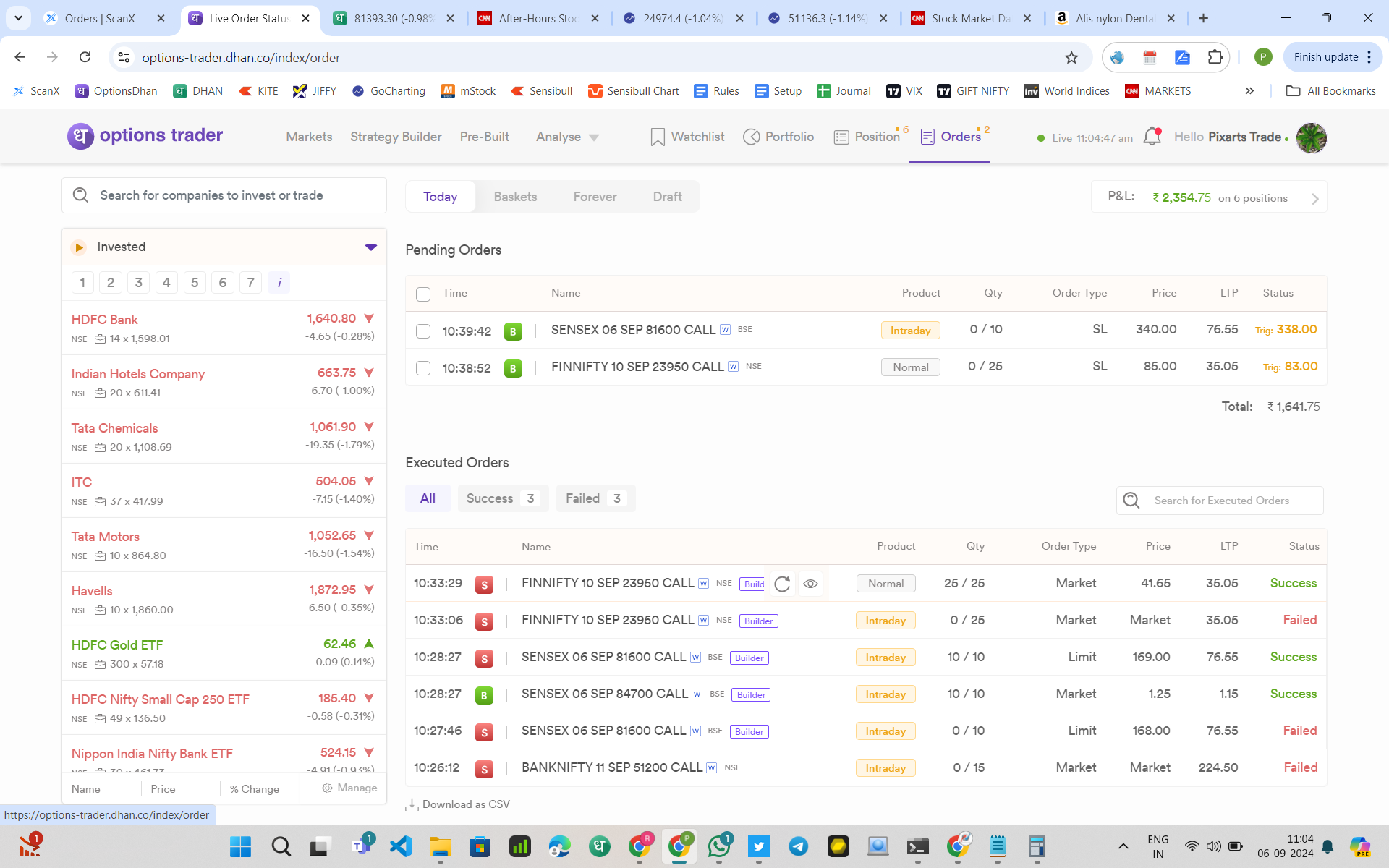This screenshot has height=868, width=1389.
Task: Show All executed orders filter
Action: 428,498
